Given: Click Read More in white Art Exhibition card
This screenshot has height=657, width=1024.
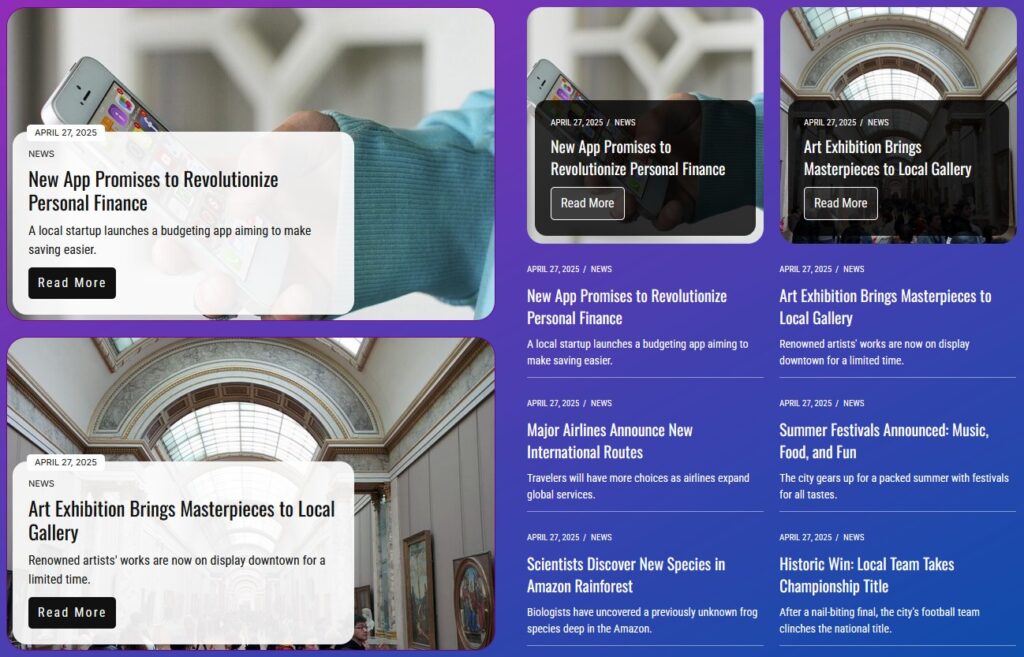Looking at the screenshot, I should click(x=72, y=612).
